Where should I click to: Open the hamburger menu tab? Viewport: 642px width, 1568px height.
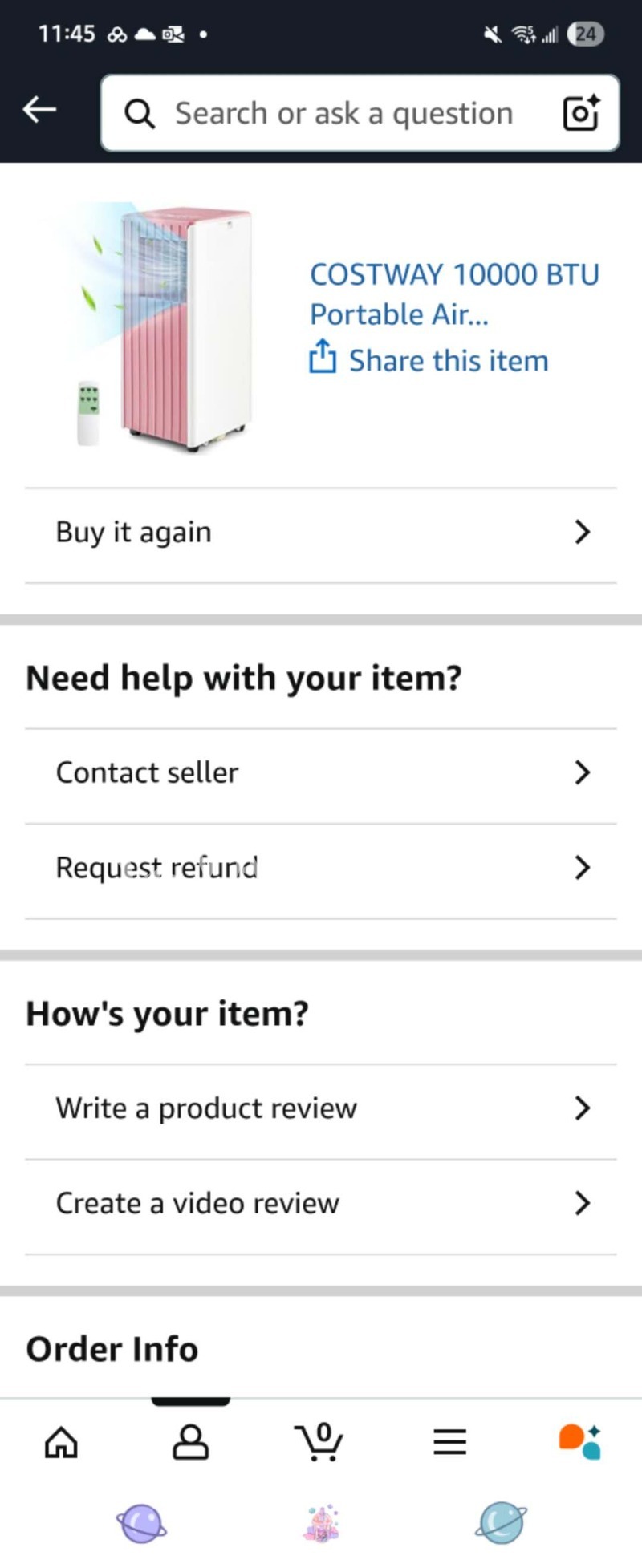click(449, 1443)
